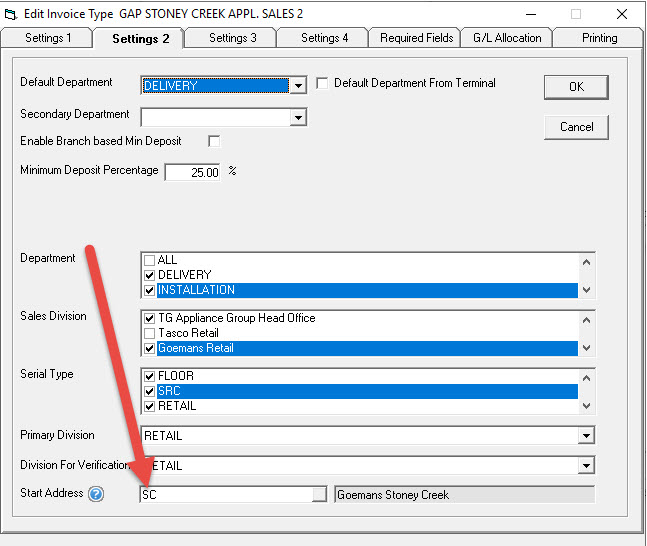The height and width of the screenshot is (546, 647).
Task: Open the Printing tab
Action: [x=599, y=38]
